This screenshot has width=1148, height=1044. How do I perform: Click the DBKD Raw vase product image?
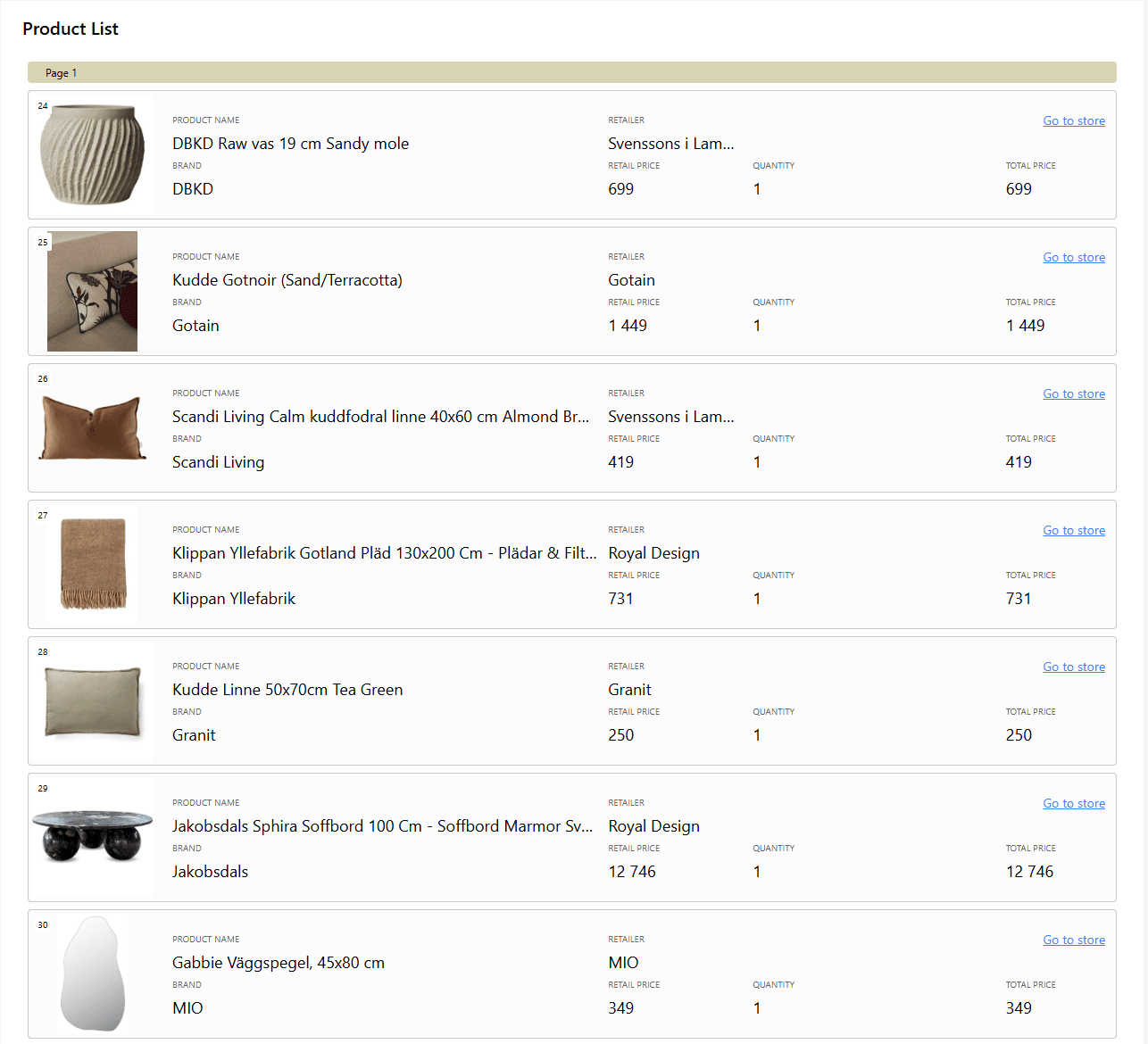(x=92, y=155)
